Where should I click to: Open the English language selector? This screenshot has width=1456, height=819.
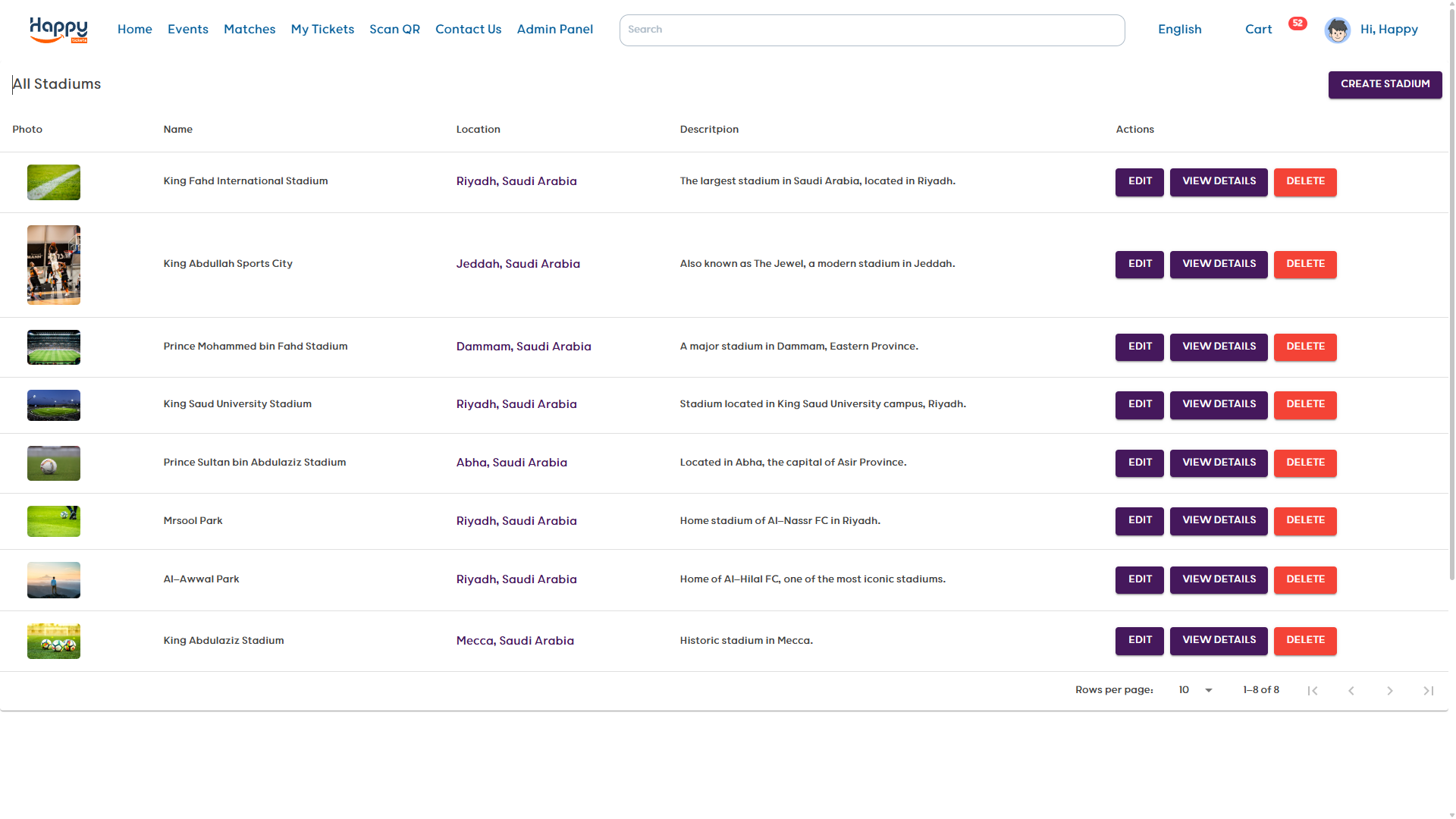(x=1179, y=30)
